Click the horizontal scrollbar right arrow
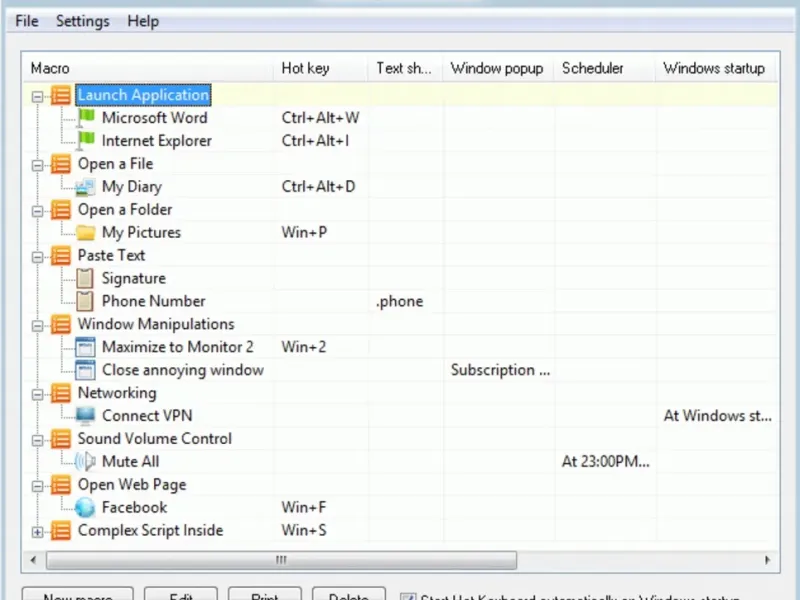 click(x=767, y=560)
